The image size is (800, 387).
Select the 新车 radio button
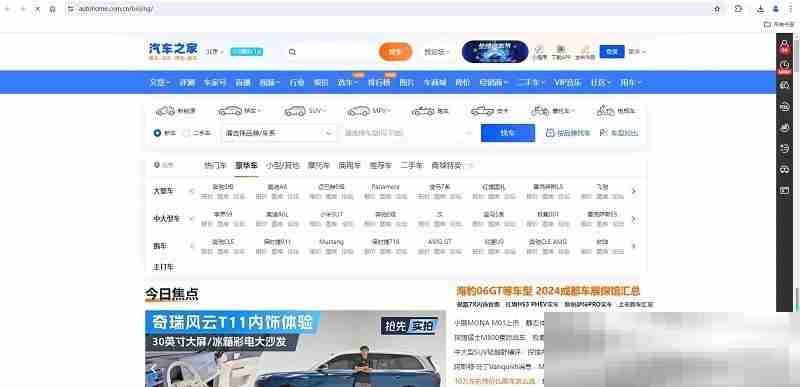click(157, 133)
